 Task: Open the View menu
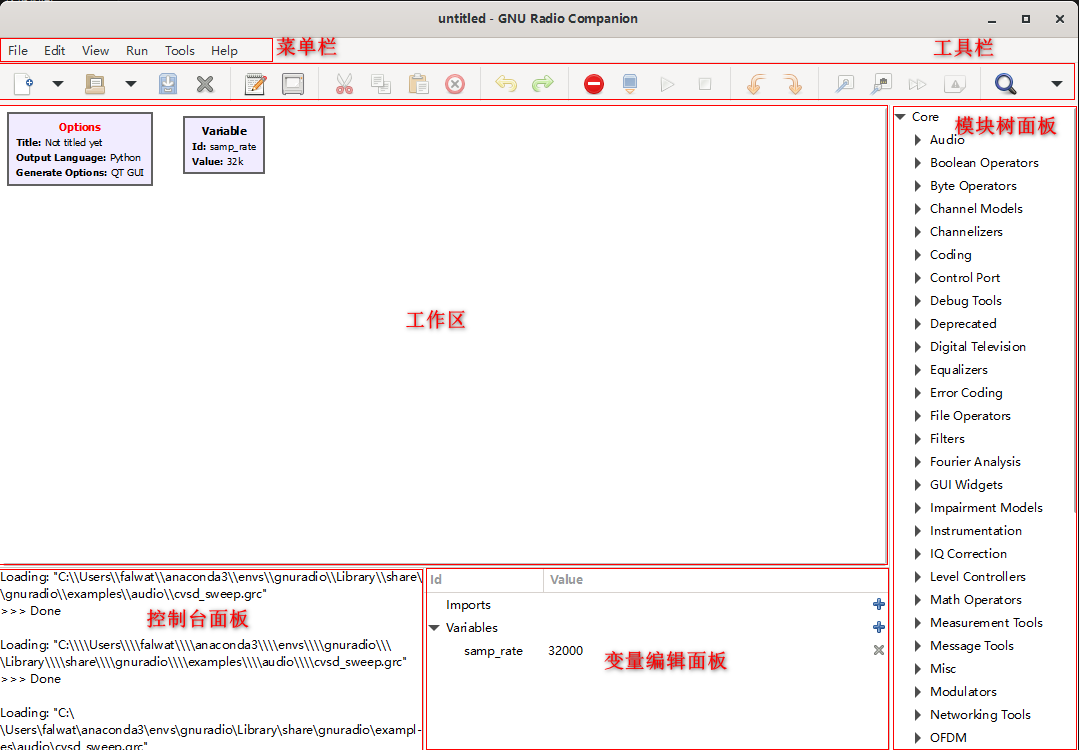(95, 50)
